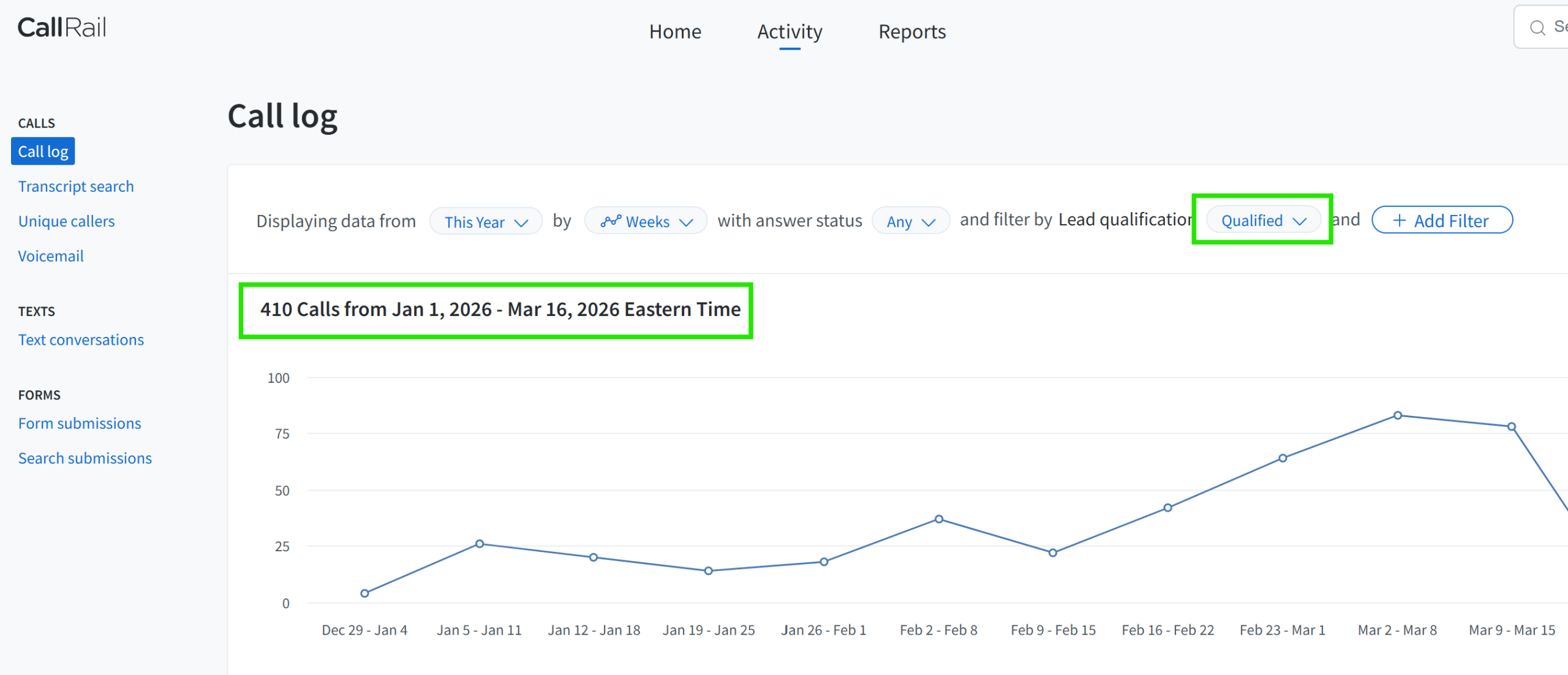Open Transcript search link
Image resolution: width=1568 pixels, height=675 pixels.
point(76,186)
